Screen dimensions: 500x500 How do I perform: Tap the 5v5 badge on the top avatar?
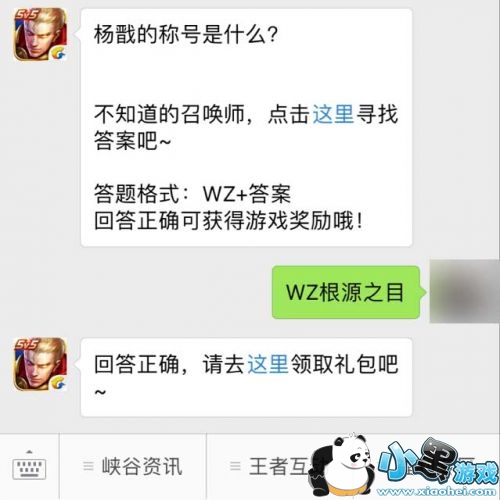pyautogui.click(x=26, y=15)
